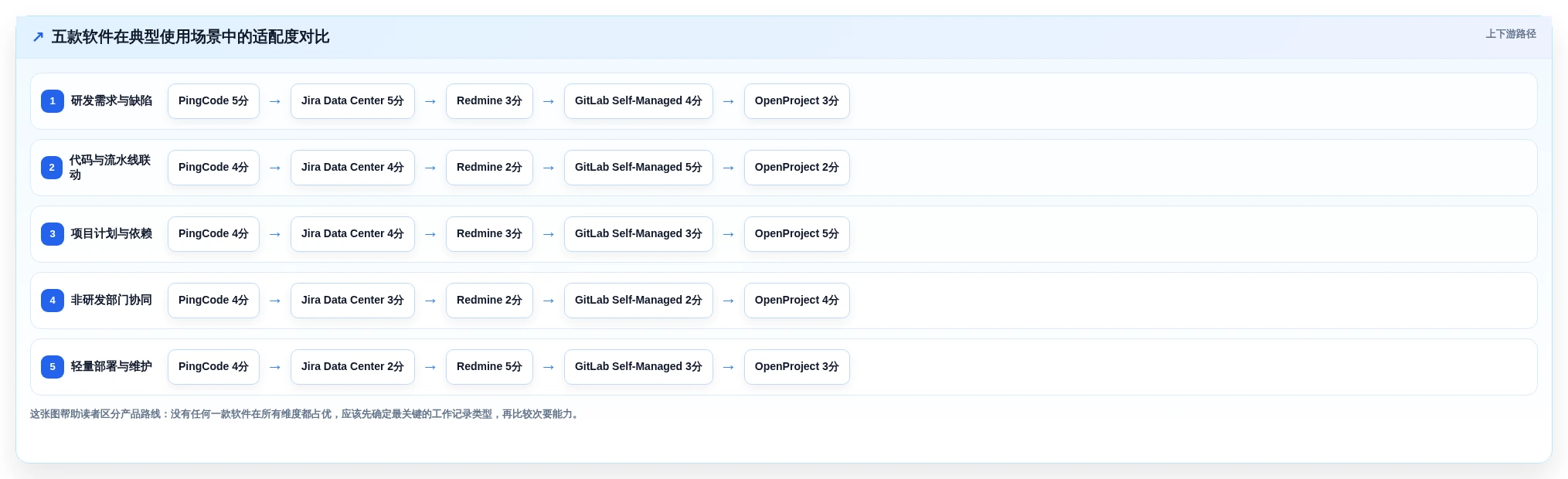Click Jira Data Center 5分 chip
The height and width of the screenshot is (479, 1568).
point(352,101)
